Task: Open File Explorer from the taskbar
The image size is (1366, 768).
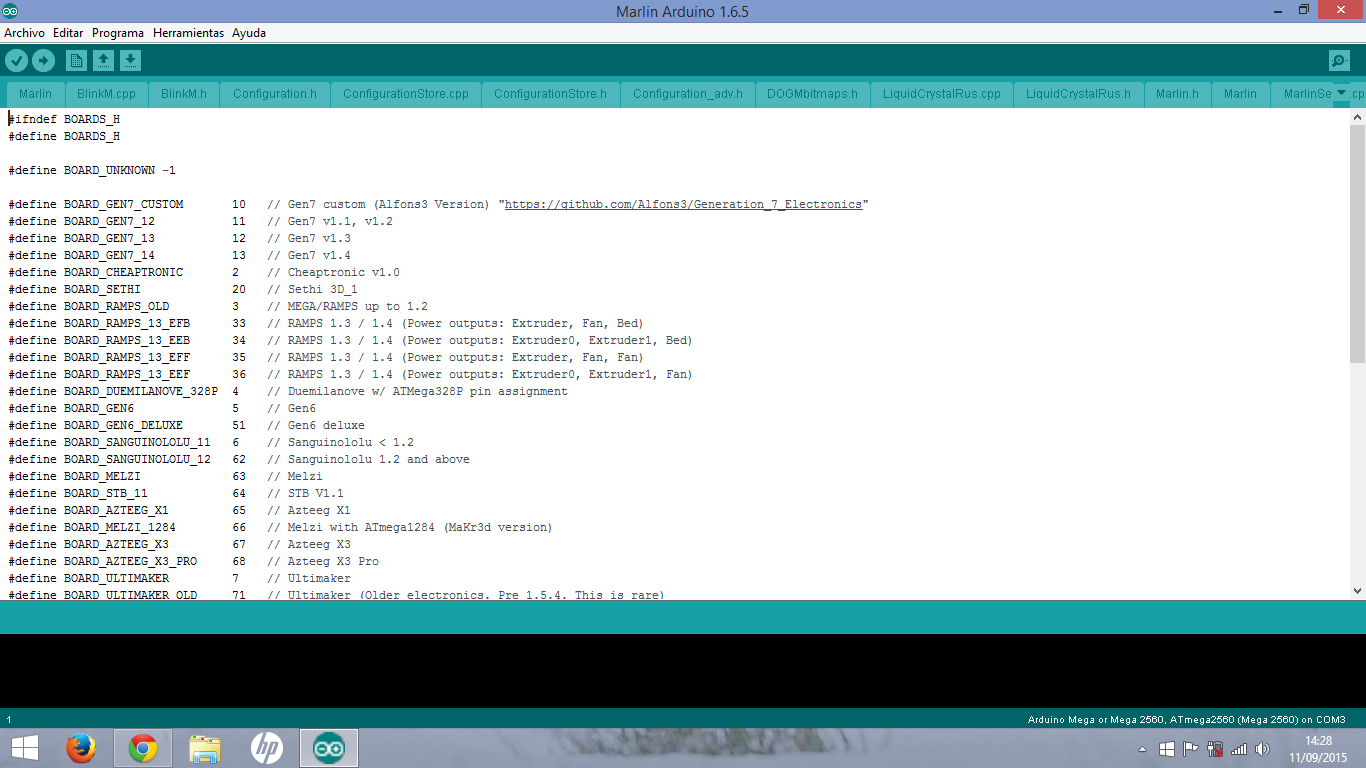Action: [x=205, y=748]
